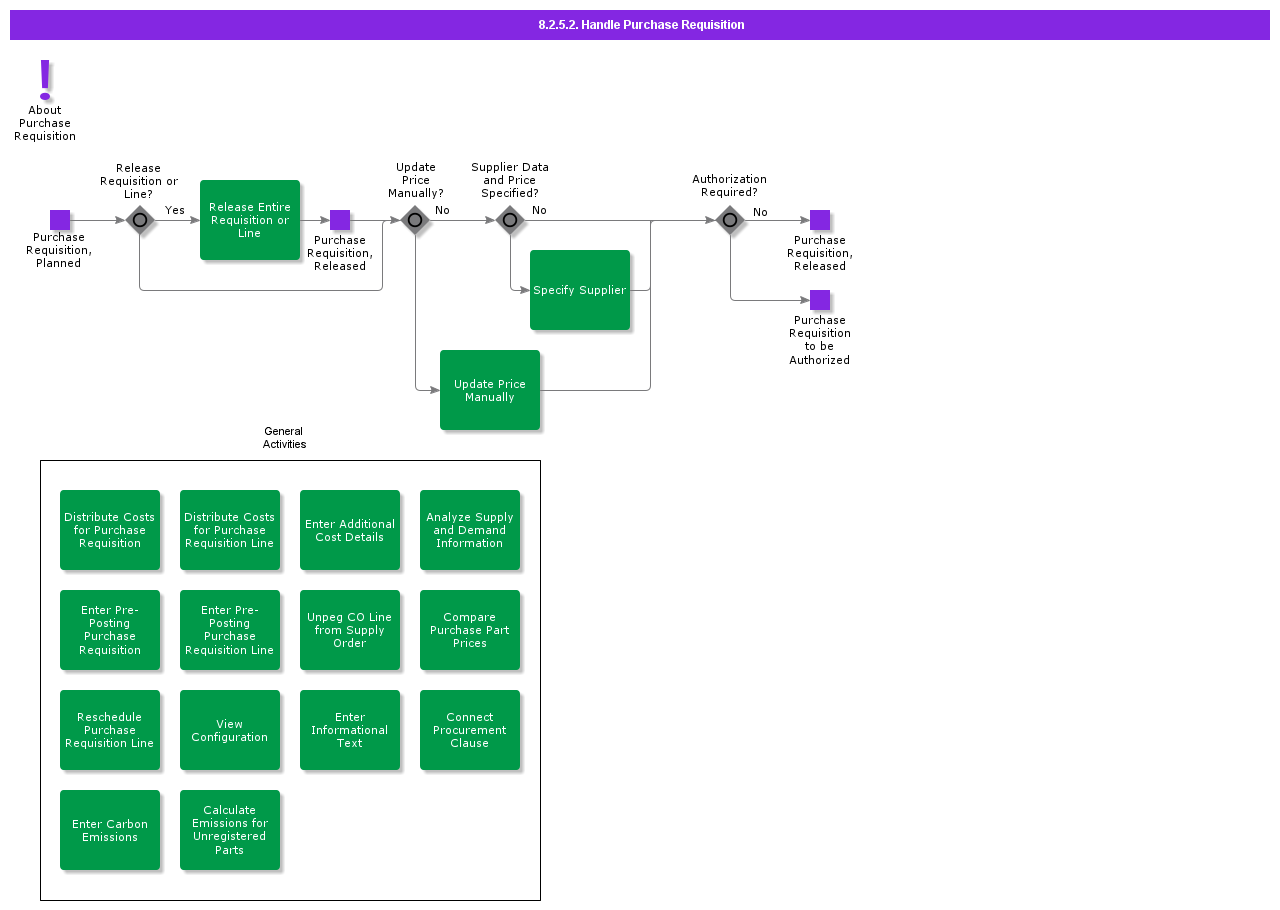Click the Supplier Data and Price Specified gateway
The height and width of the screenshot is (910, 1280).
(510, 220)
